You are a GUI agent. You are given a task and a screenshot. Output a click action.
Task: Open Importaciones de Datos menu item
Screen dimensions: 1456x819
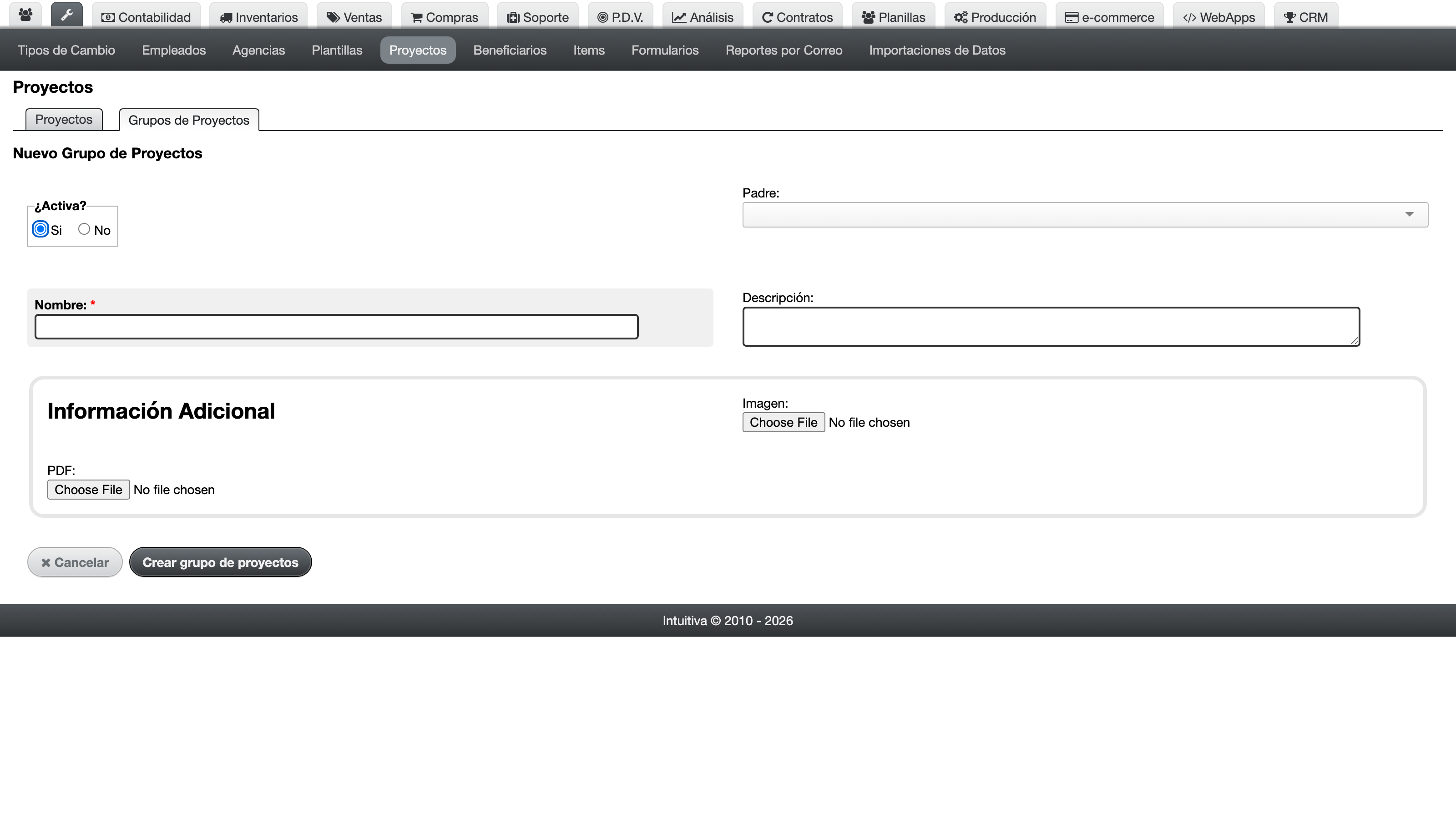tap(937, 51)
